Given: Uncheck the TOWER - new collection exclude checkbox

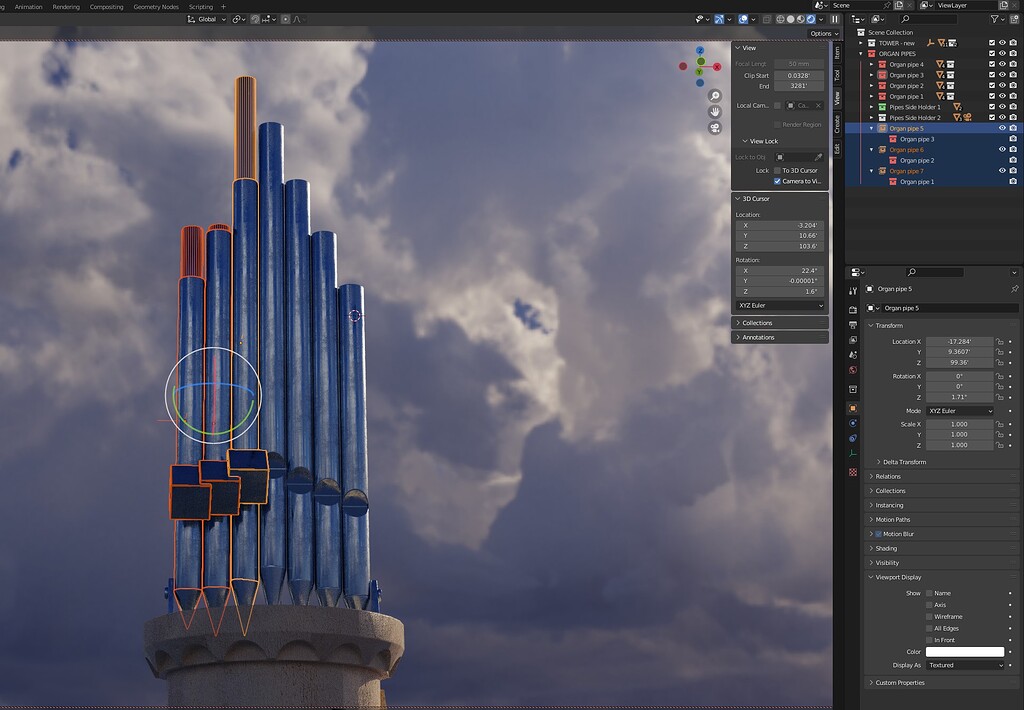Looking at the screenshot, I should pos(992,43).
